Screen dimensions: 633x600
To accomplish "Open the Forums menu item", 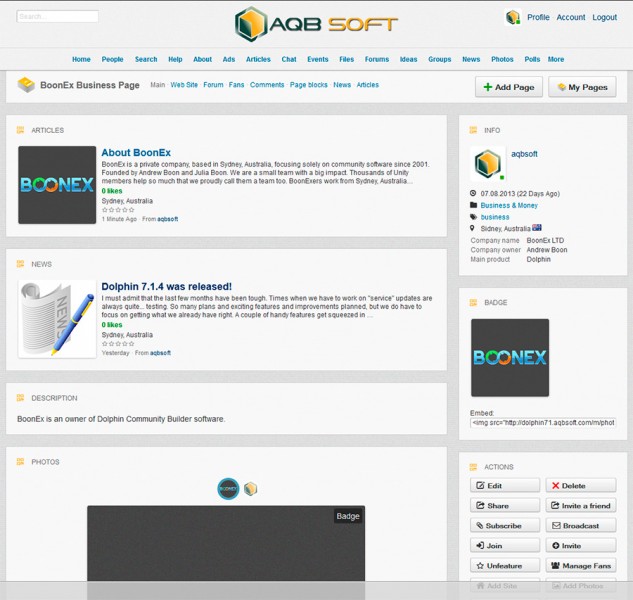I will (377, 59).
